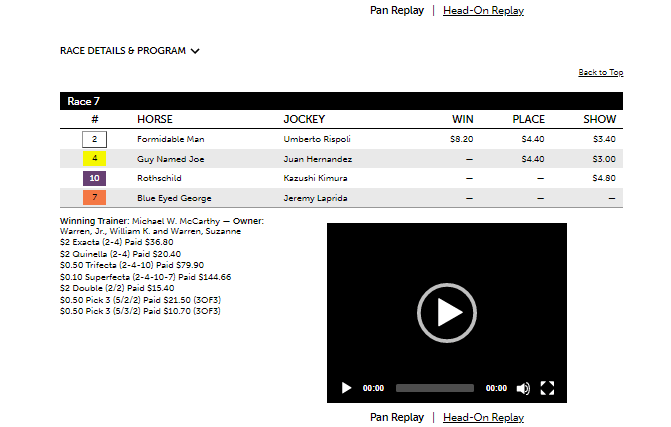The height and width of the screenshot is (427, 671).
Task: Click the orange number 7 badge
Action: (94, 198)
